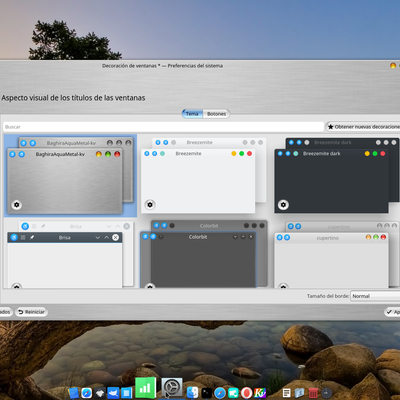This screenshot has width=400, height=400.
Task: Select the BaghiraAquaMetal-kv theme thumbnail
Action: click(x=70, y=176)
